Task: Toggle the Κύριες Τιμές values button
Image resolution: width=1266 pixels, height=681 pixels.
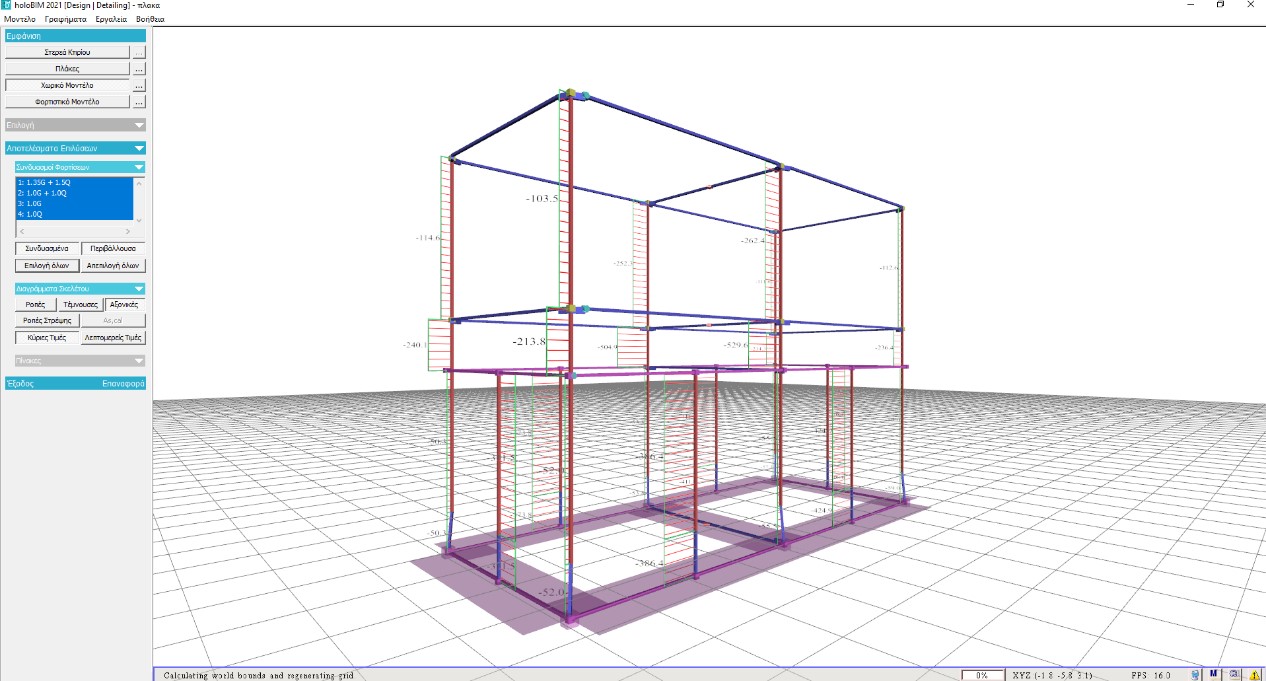Action: 46,338
